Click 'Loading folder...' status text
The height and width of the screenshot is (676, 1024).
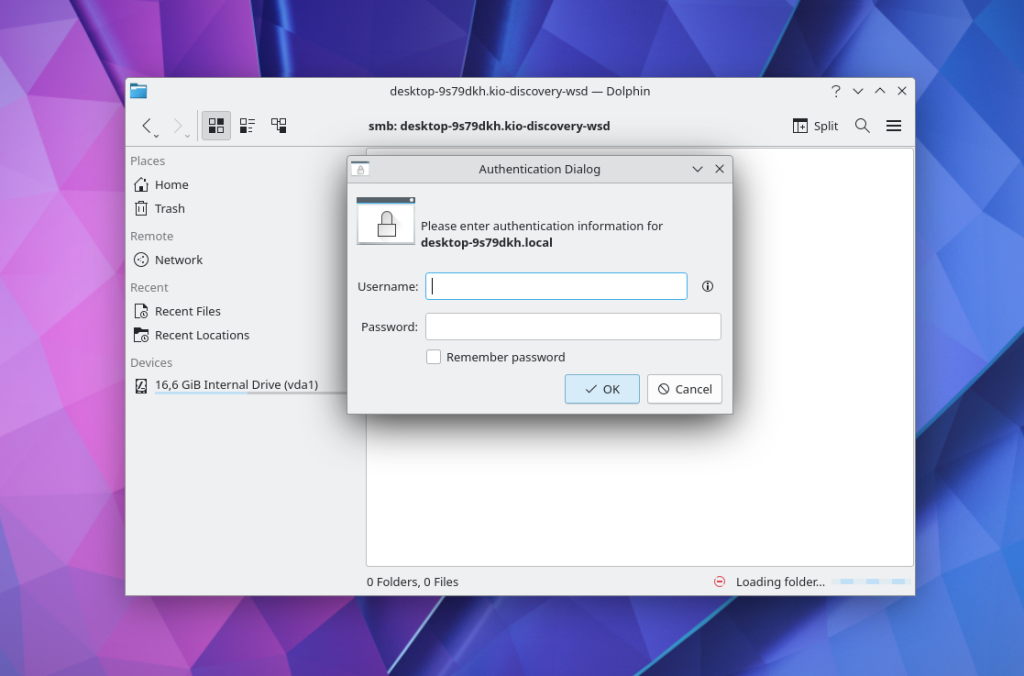(x=780, y=582)
